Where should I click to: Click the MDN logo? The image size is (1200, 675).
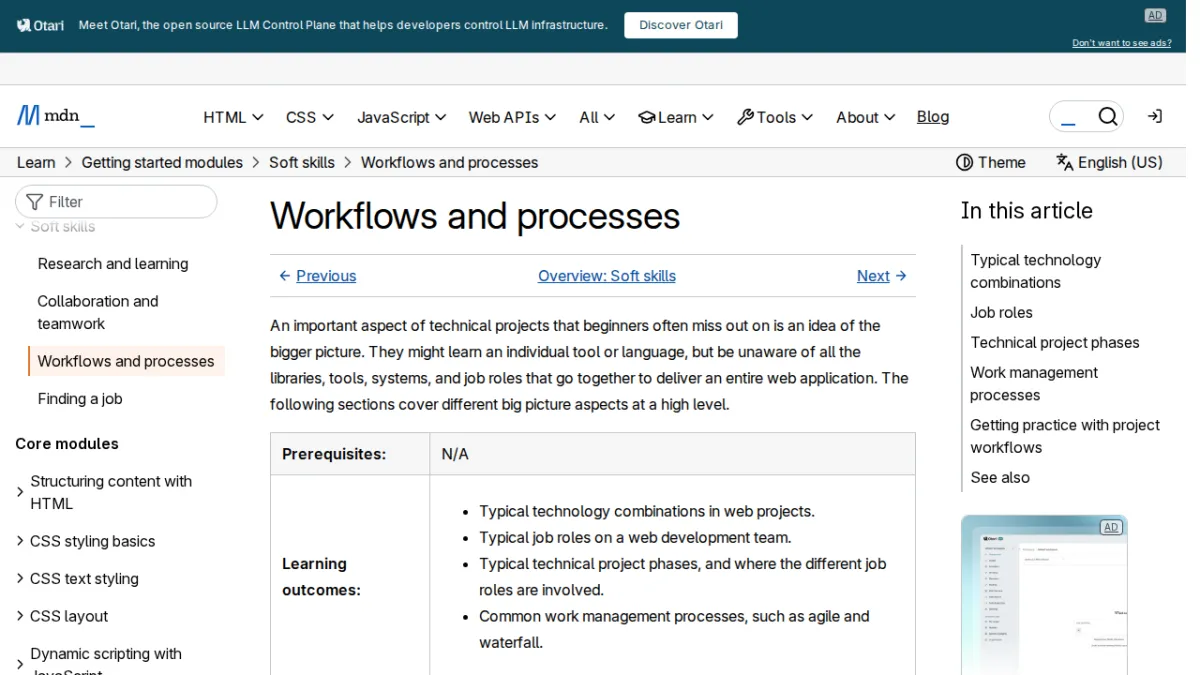[x=56, y=116]
